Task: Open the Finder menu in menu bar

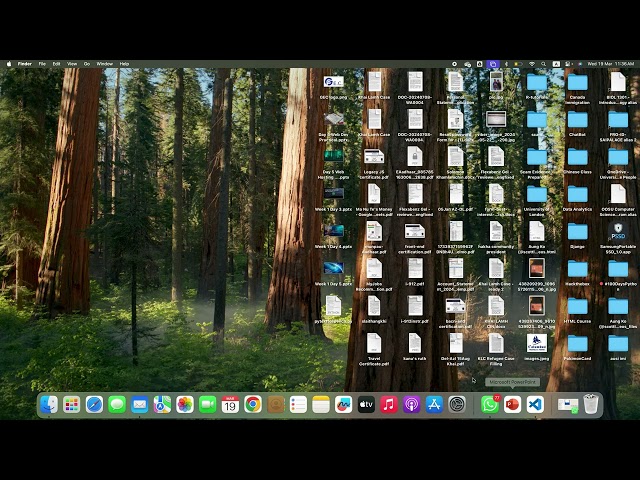Action: [x=24, y=64]
